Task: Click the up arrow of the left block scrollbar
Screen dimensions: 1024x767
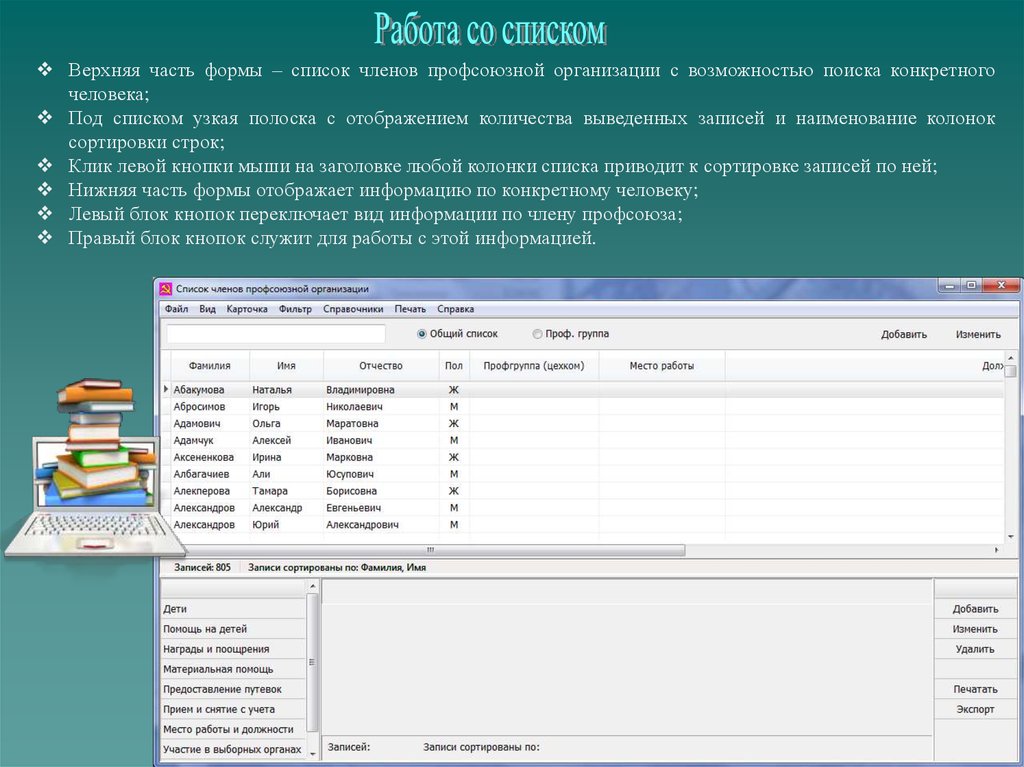Action: click(x=313, y=586)
